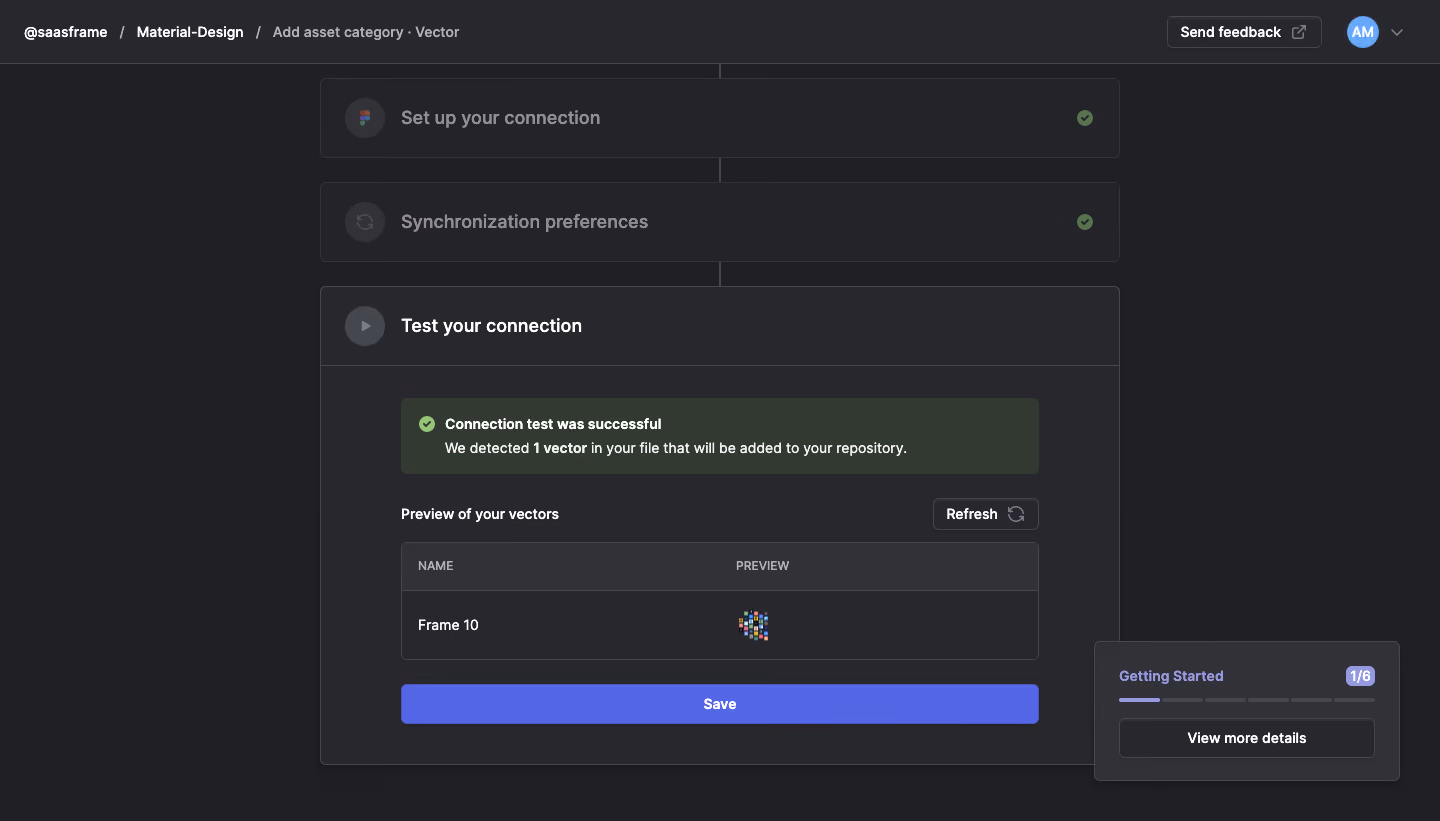
Task: Click the Getting Started progress bar
Action: (x=1246, y=700)
